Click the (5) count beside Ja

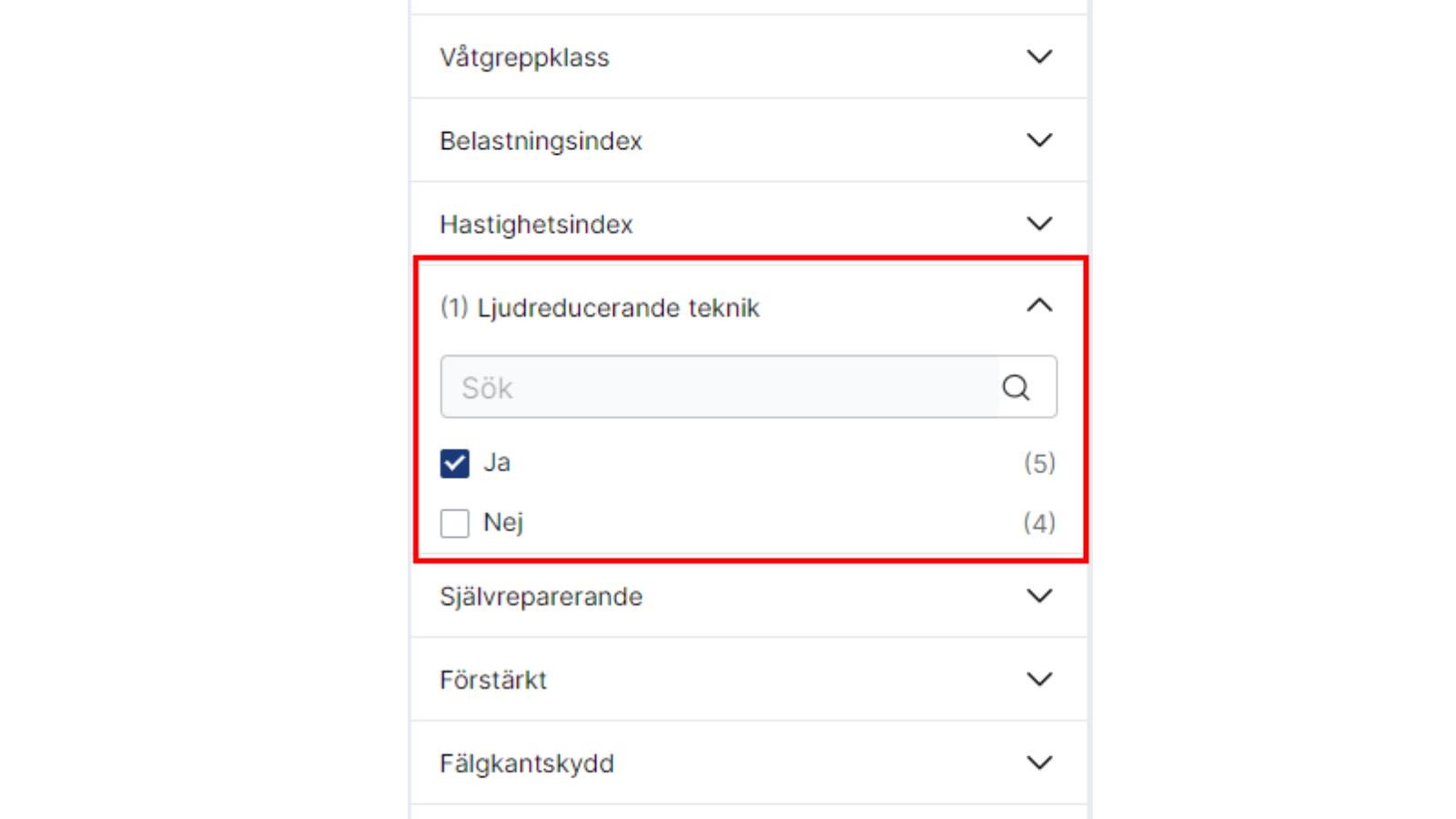coord(1038,462)
